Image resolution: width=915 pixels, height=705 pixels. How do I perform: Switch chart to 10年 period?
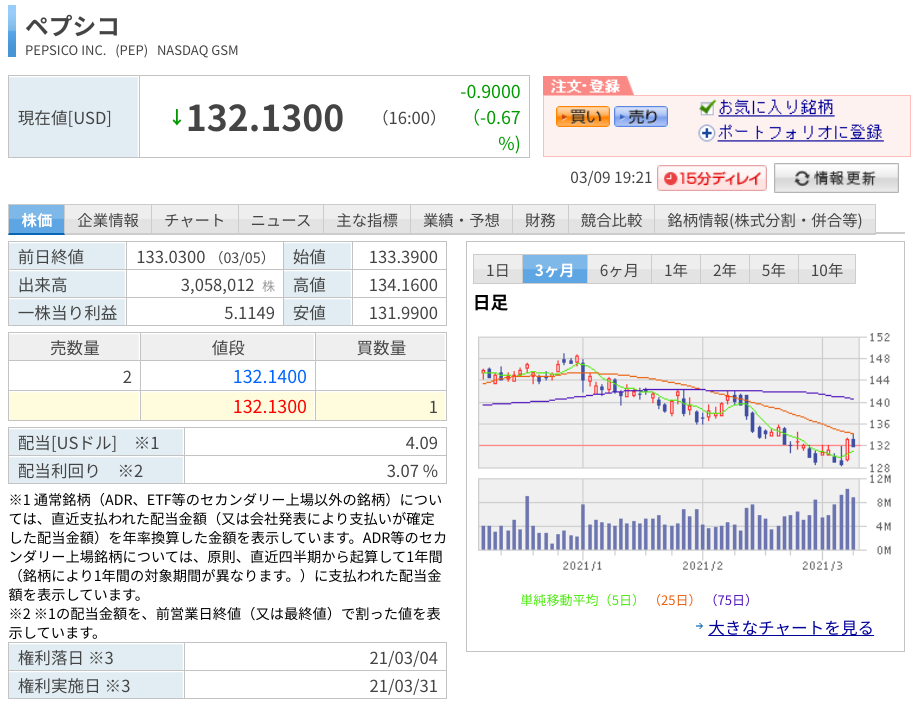tap(826, 270)
